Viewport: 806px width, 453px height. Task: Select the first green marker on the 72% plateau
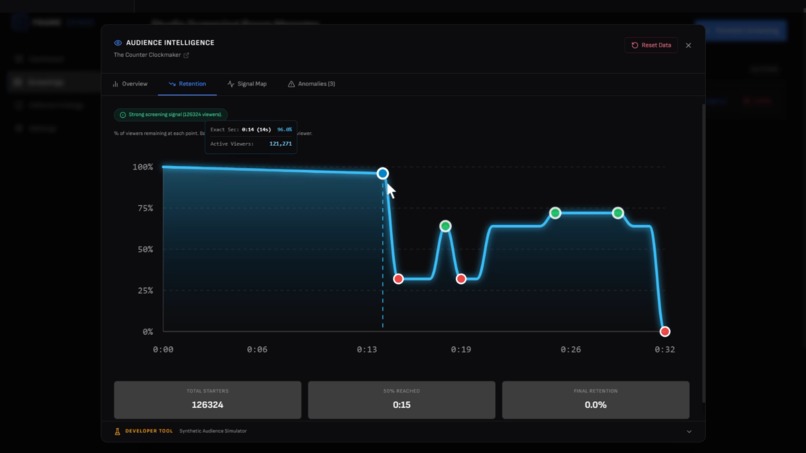click(x=555, y=213)
